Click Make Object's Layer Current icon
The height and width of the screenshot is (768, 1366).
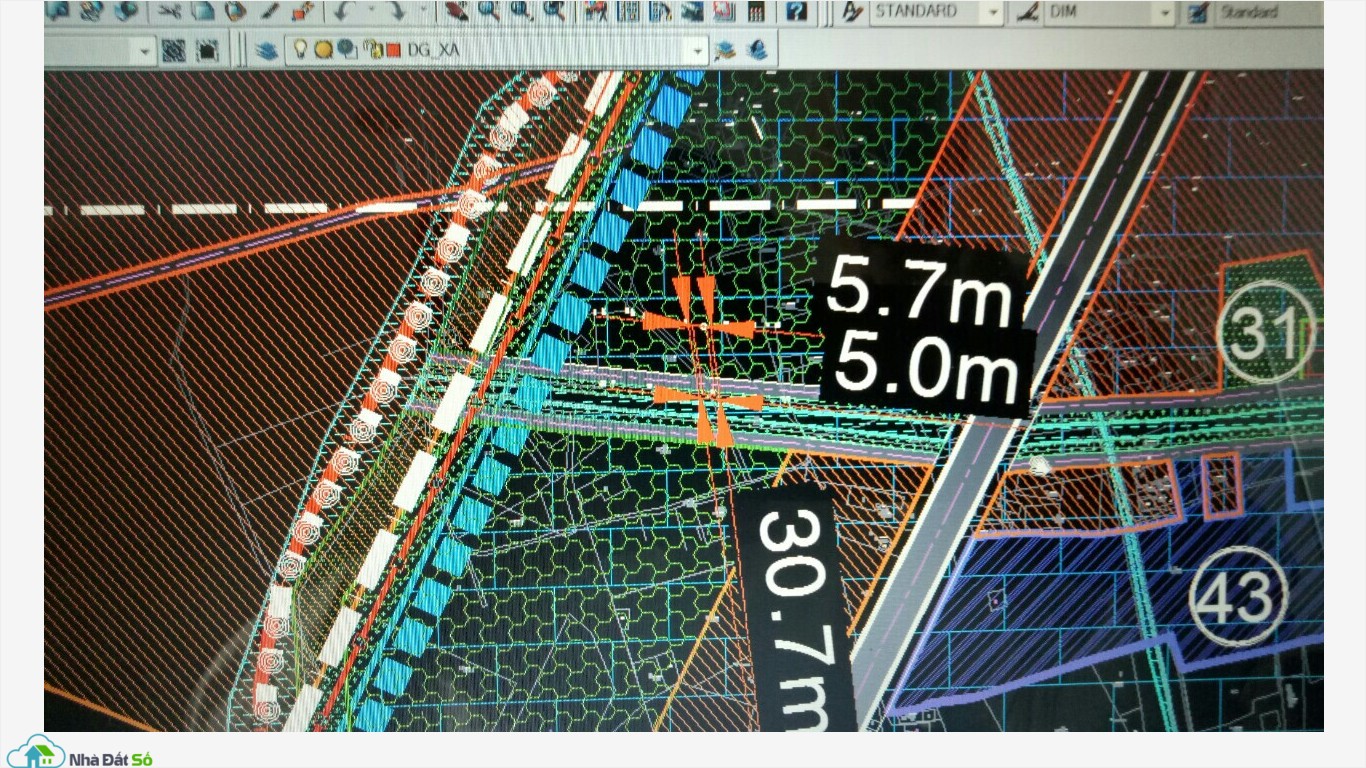[725, 50]
